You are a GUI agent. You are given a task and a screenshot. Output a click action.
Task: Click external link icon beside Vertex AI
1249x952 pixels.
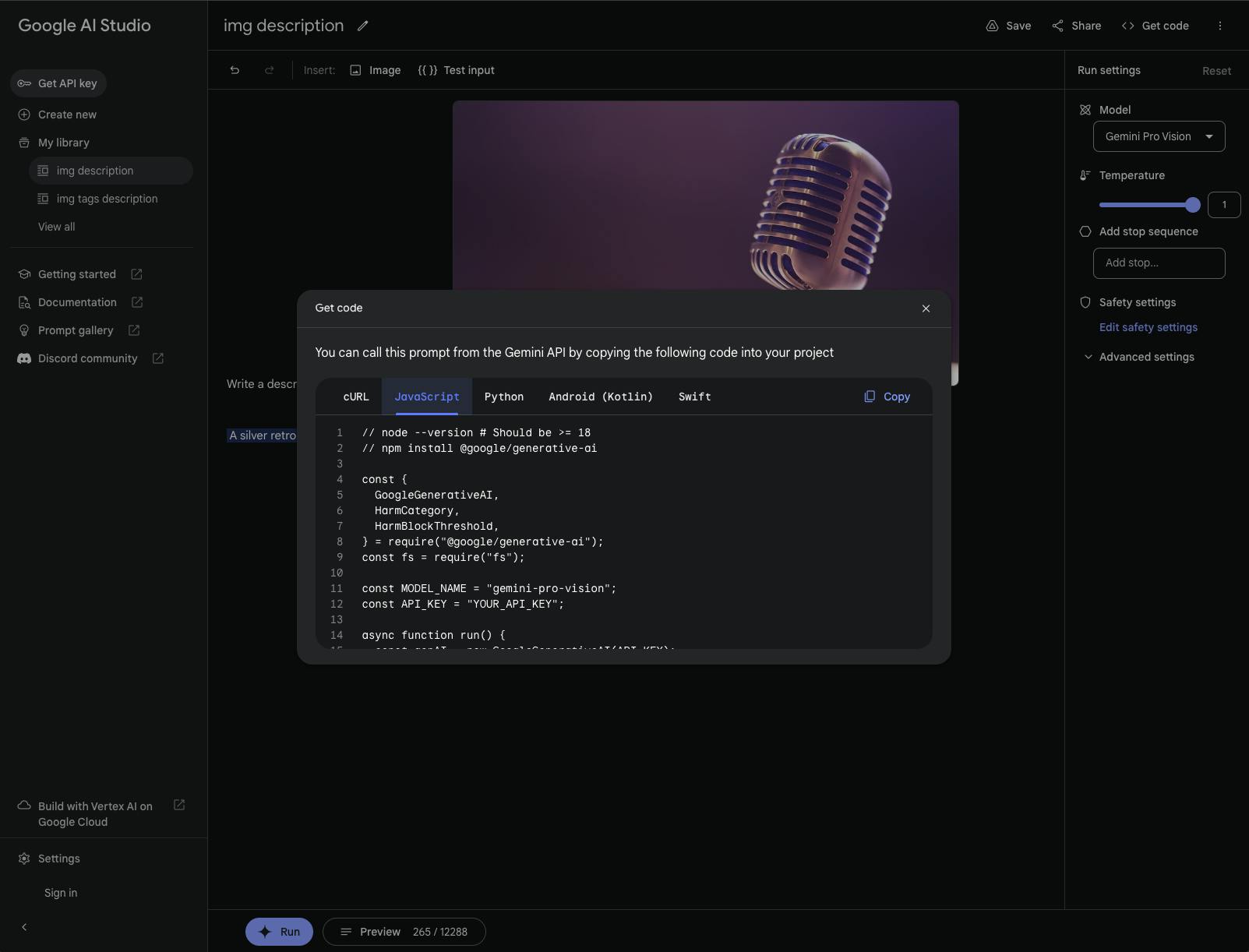[x=179, y=805]
